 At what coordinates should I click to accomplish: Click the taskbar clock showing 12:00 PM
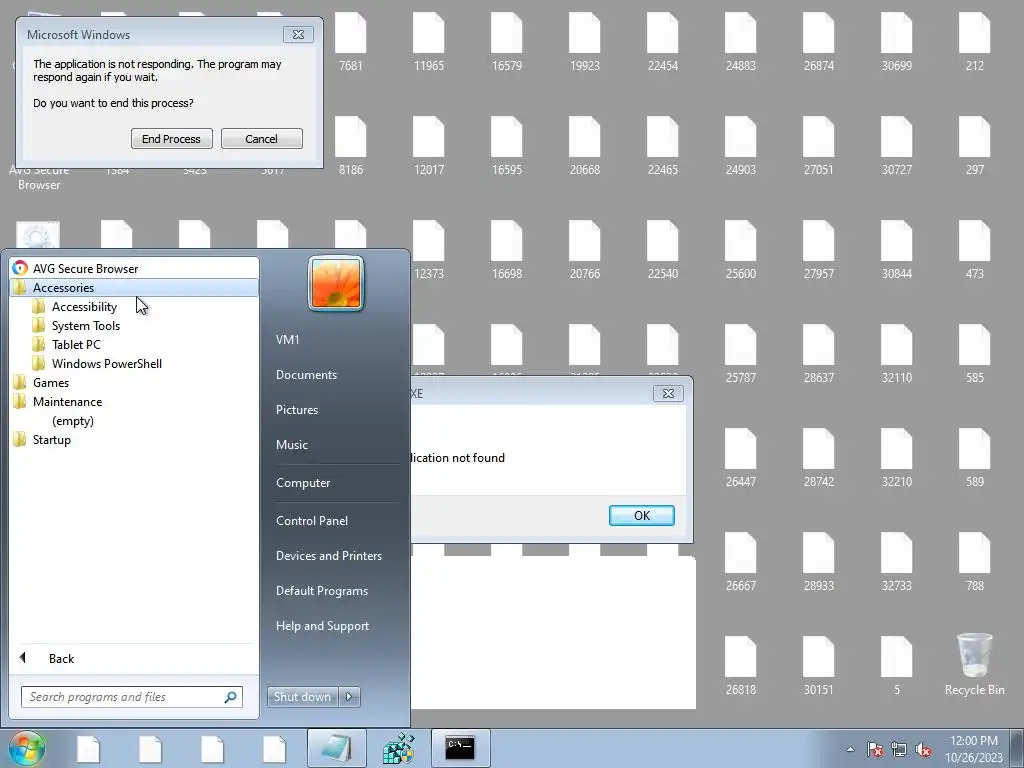[973, 749]
